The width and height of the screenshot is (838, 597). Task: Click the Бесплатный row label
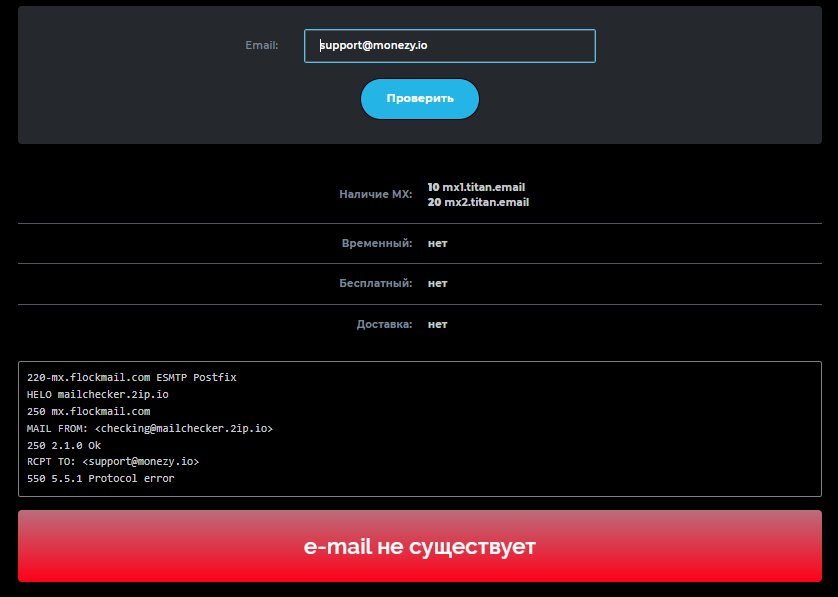tap(375, 283)
